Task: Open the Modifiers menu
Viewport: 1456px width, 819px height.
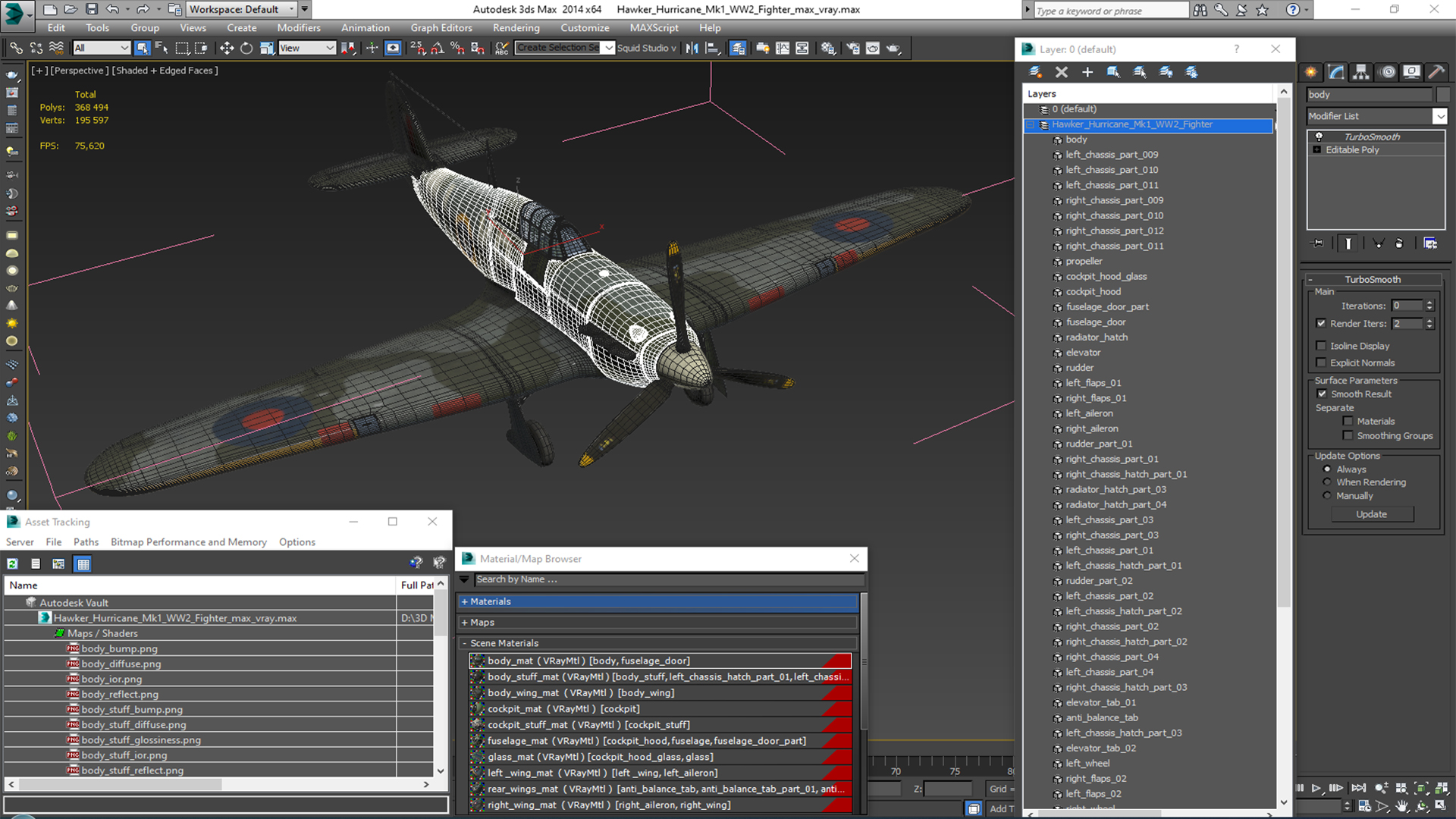Action: click(x=299, y=28)
